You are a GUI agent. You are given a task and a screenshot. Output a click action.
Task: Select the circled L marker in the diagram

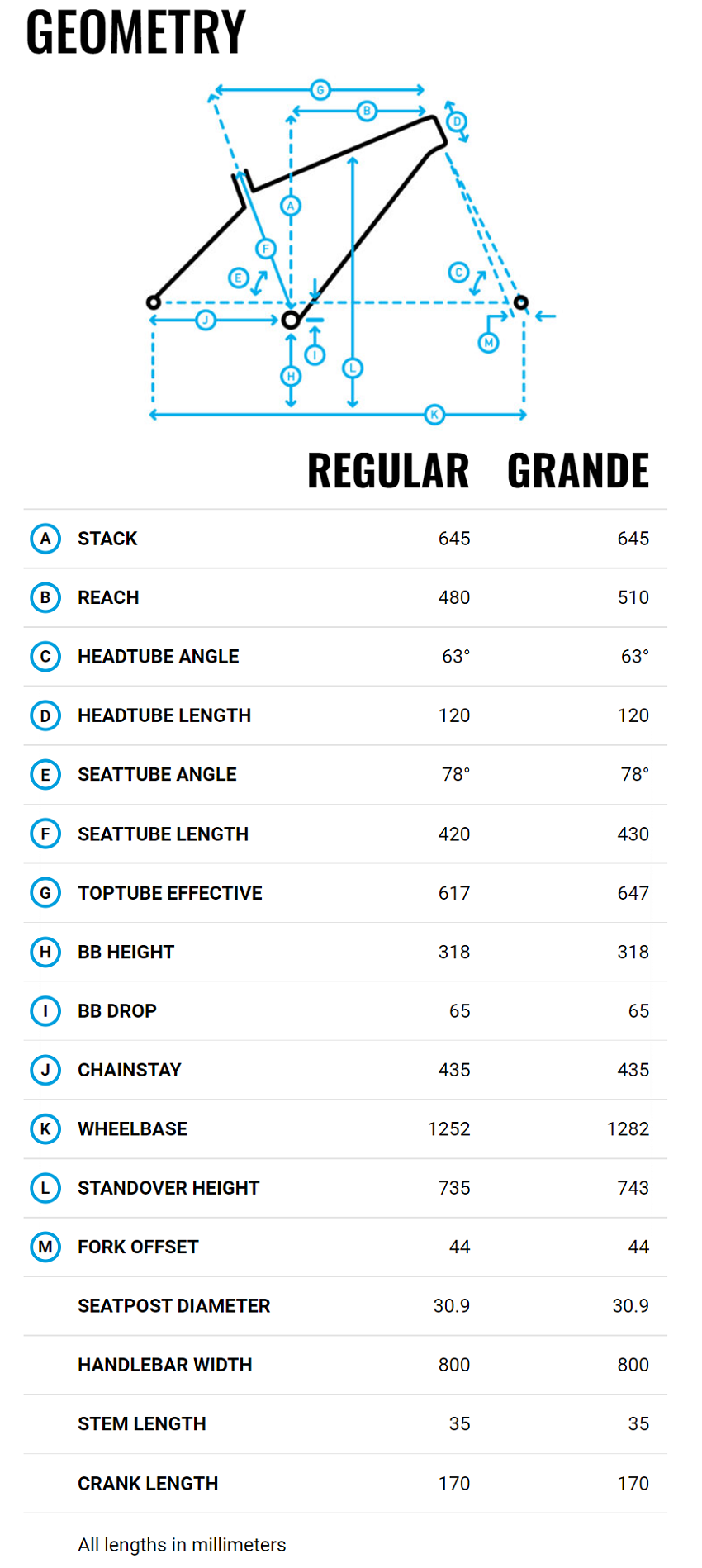pos(353,368)
